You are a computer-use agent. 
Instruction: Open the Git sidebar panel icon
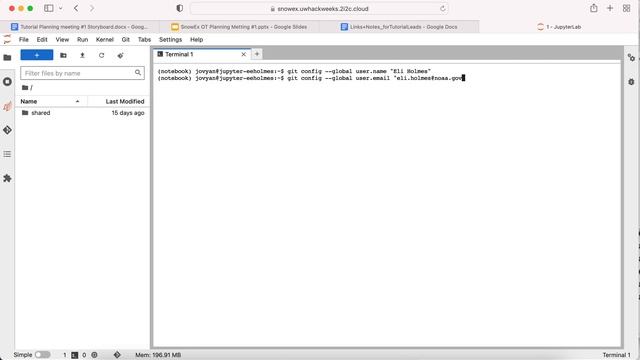(7, 130)
